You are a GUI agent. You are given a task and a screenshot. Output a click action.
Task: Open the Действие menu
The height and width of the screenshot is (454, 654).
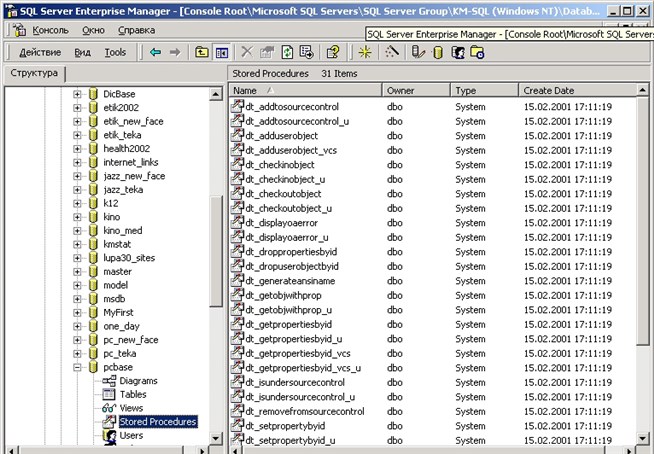tap(39, 52)
